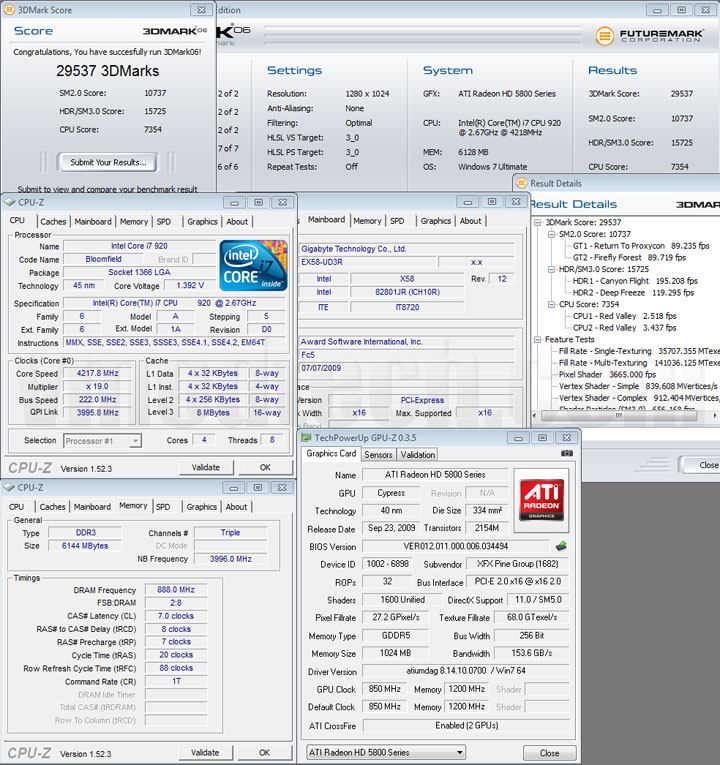Screen dimensions: 720x765
Task: Close the CPU-Z Mainboard window
Action: point(516,201)
